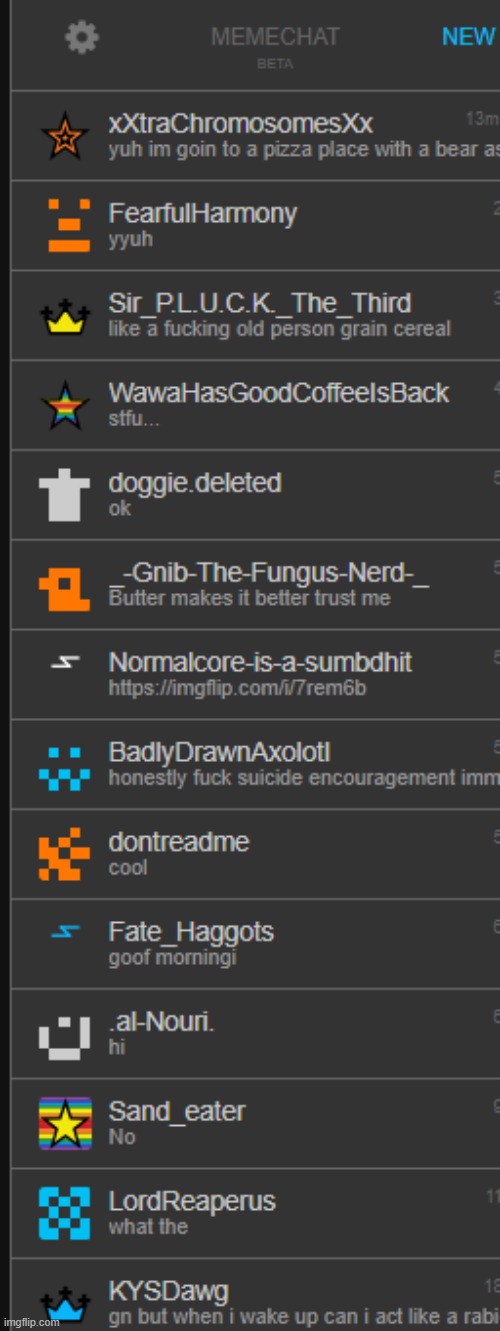The image size is (500, 1331).
Task: Click xXtraChromosomesXx orange star avatar
Action: pyautogui.click(x=64, y=135)
